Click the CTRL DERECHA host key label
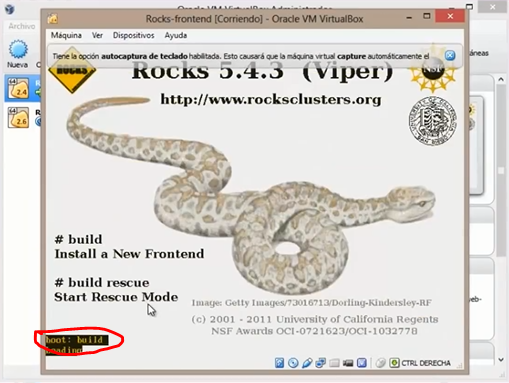The image size is (509, 383). coord(426,363)
